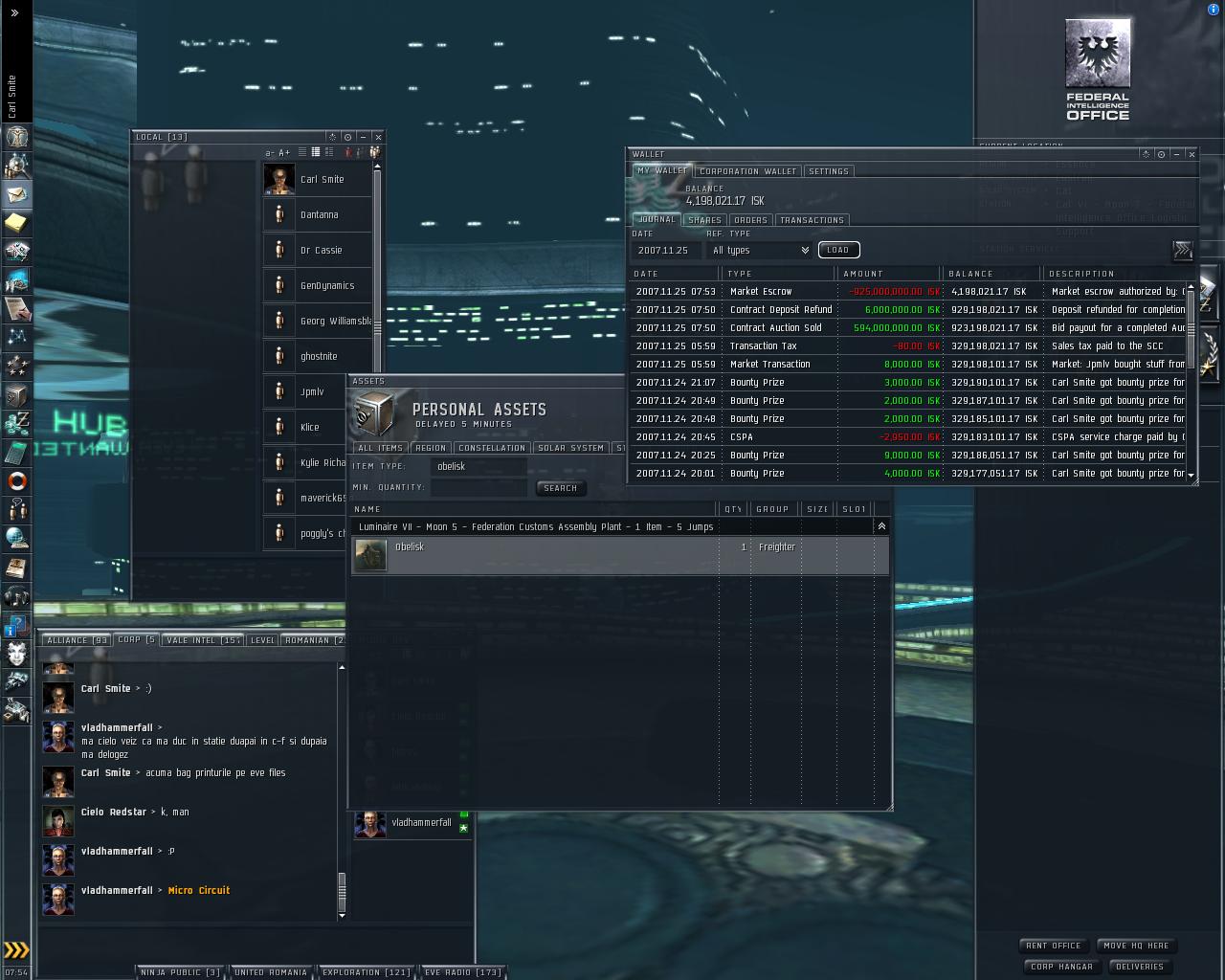This screenshot has height=980, width=1225.
Task: Click the Search button in Assets
Action: point(561,488)
